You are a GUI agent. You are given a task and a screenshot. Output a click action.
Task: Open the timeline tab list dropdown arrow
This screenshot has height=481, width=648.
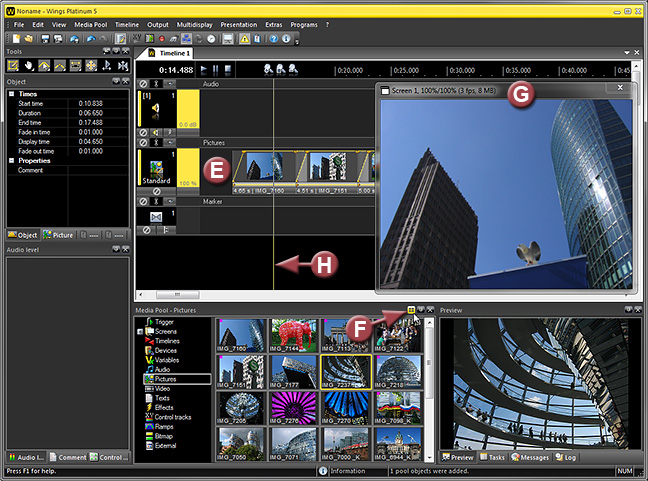click(x=627, y=53)
